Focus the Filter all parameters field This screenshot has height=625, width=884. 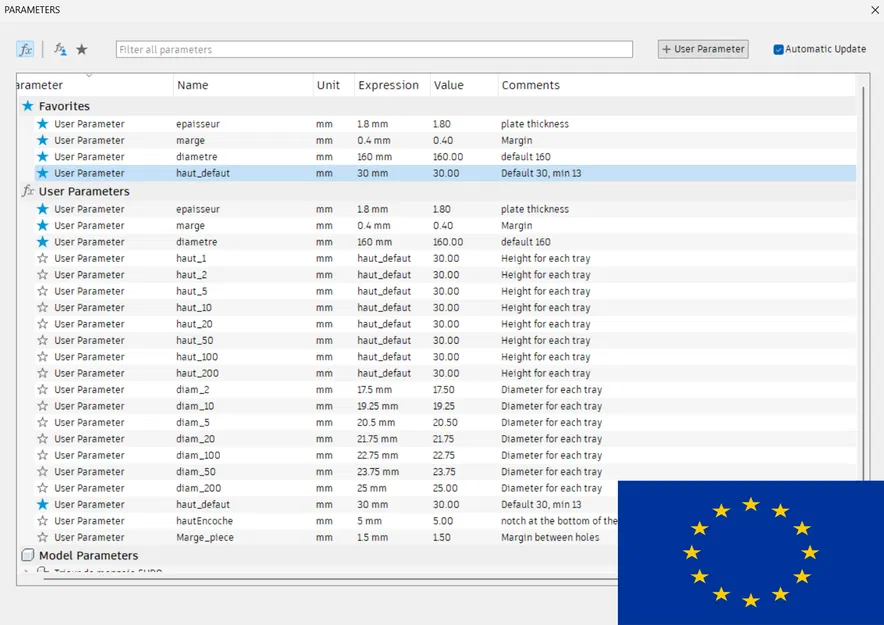coord(374,50)
